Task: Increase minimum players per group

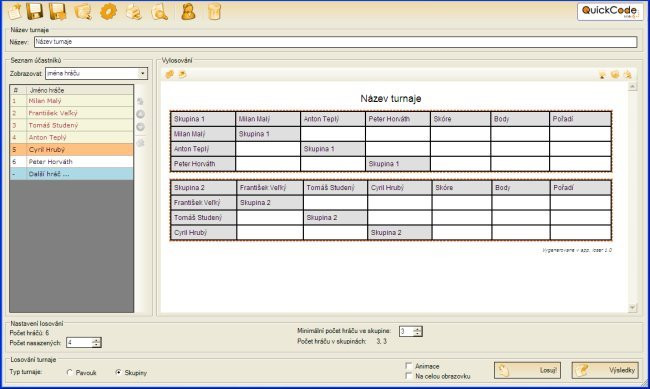Action: [x=417, y=329]
